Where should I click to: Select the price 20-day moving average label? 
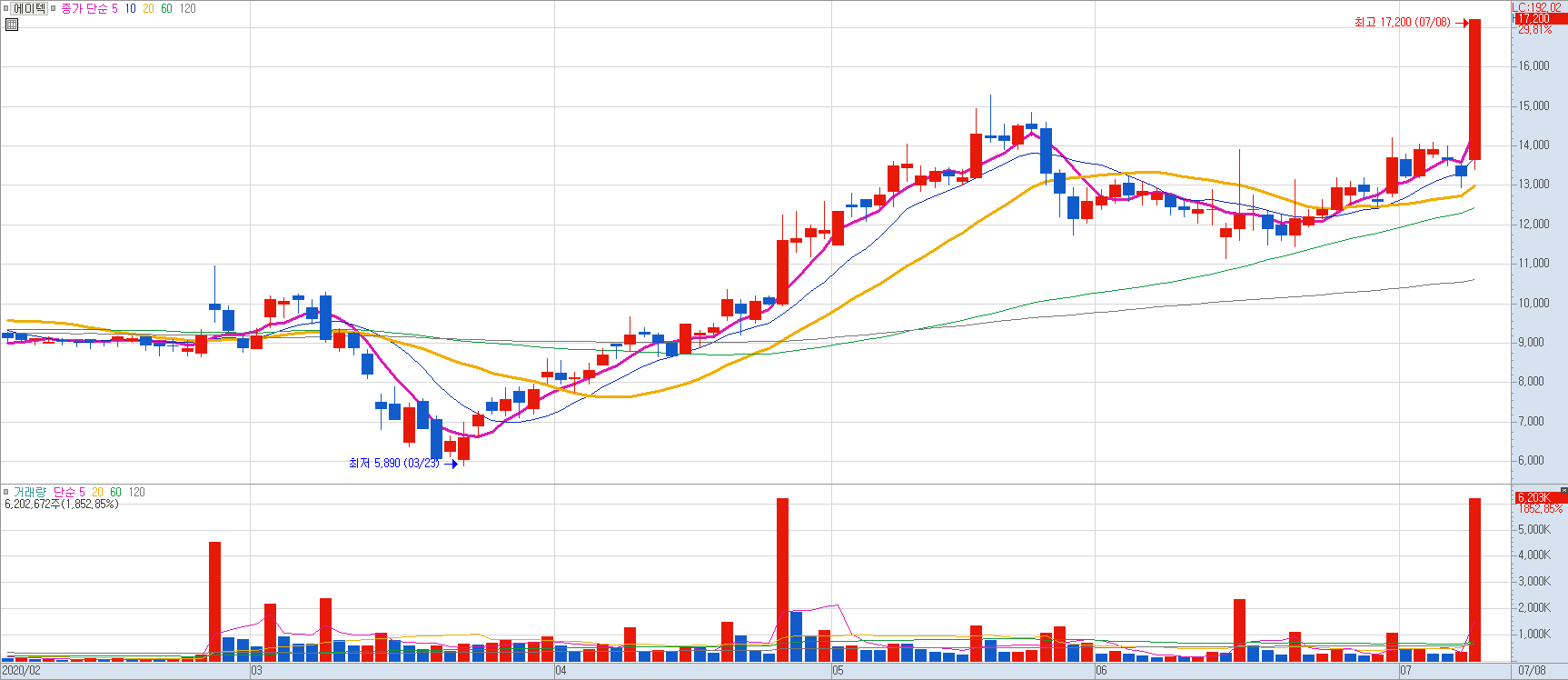click(148, 8)
